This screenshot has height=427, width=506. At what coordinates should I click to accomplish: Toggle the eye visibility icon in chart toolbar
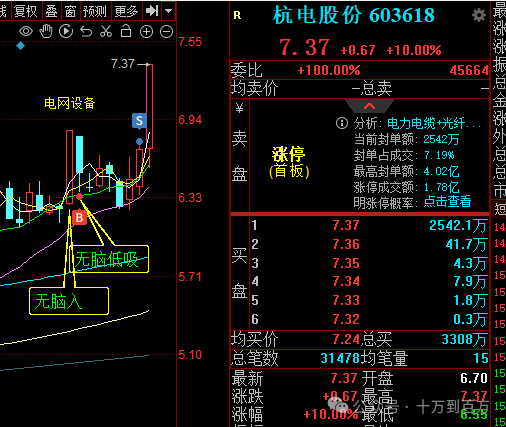(x=26, y=31)
